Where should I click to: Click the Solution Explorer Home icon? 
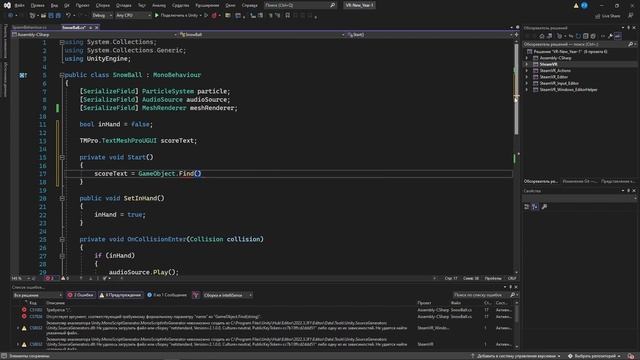pos(542,36)
